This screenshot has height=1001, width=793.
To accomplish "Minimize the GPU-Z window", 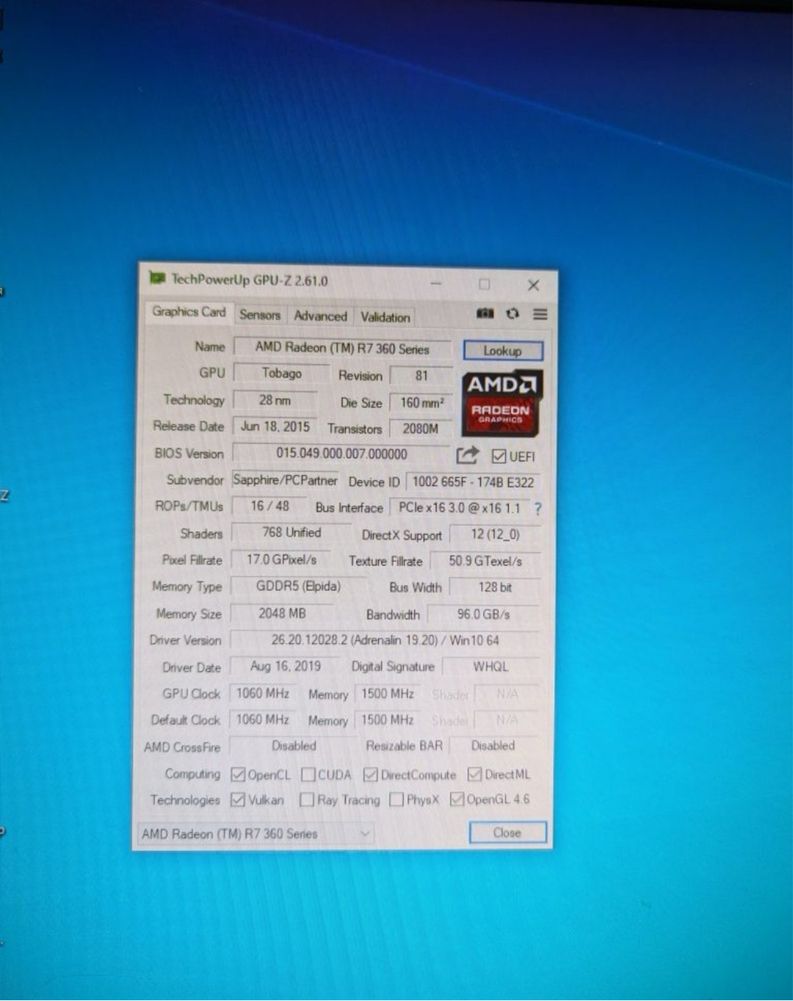I will [436, 283].
